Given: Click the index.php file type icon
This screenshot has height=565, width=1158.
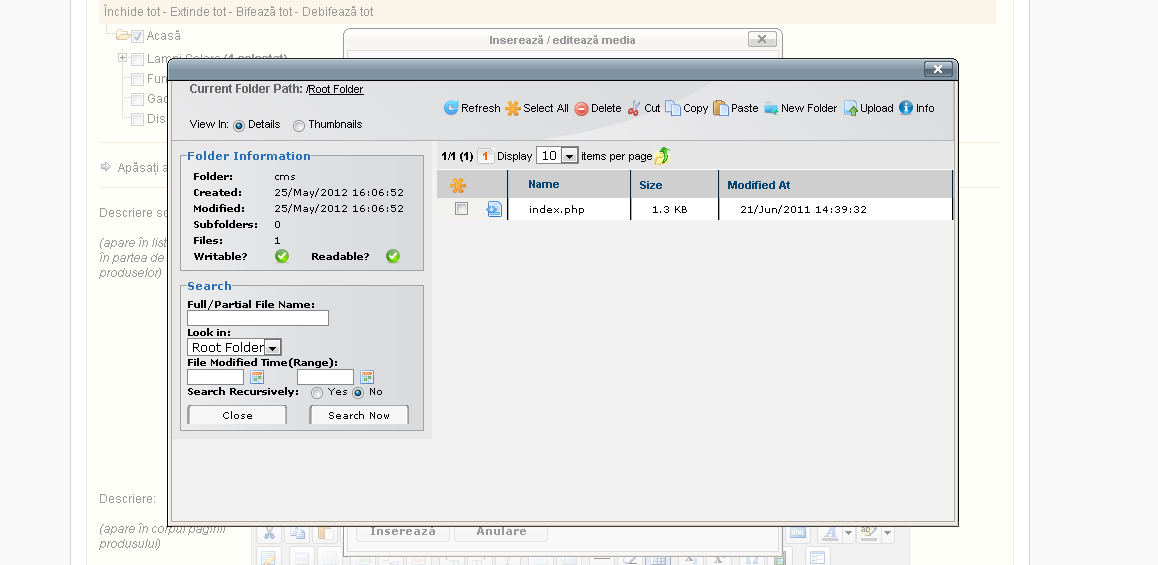Looking at the screenshot, I should [493, 209].
